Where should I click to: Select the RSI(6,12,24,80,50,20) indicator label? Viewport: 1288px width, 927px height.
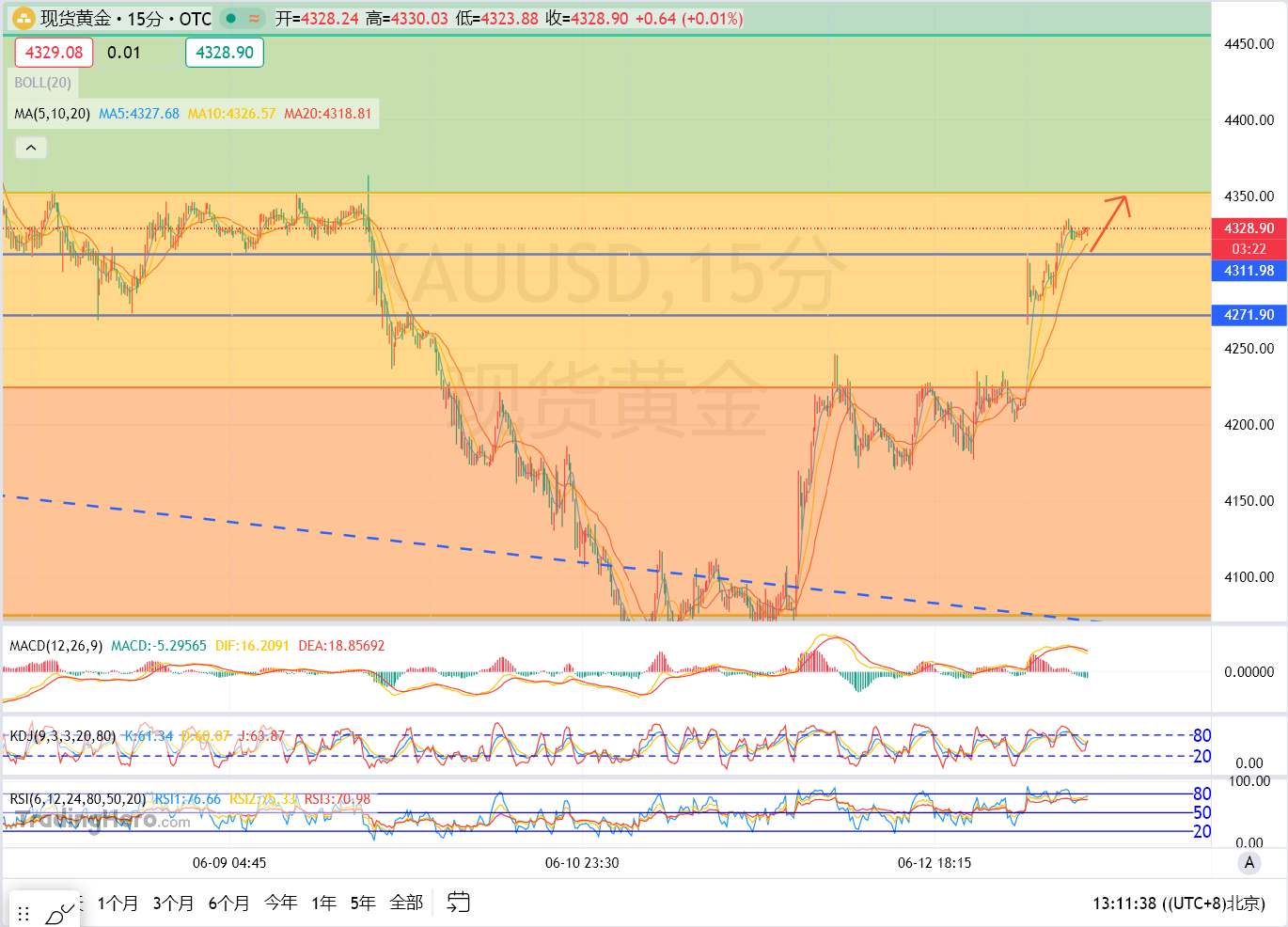[78, 799]
